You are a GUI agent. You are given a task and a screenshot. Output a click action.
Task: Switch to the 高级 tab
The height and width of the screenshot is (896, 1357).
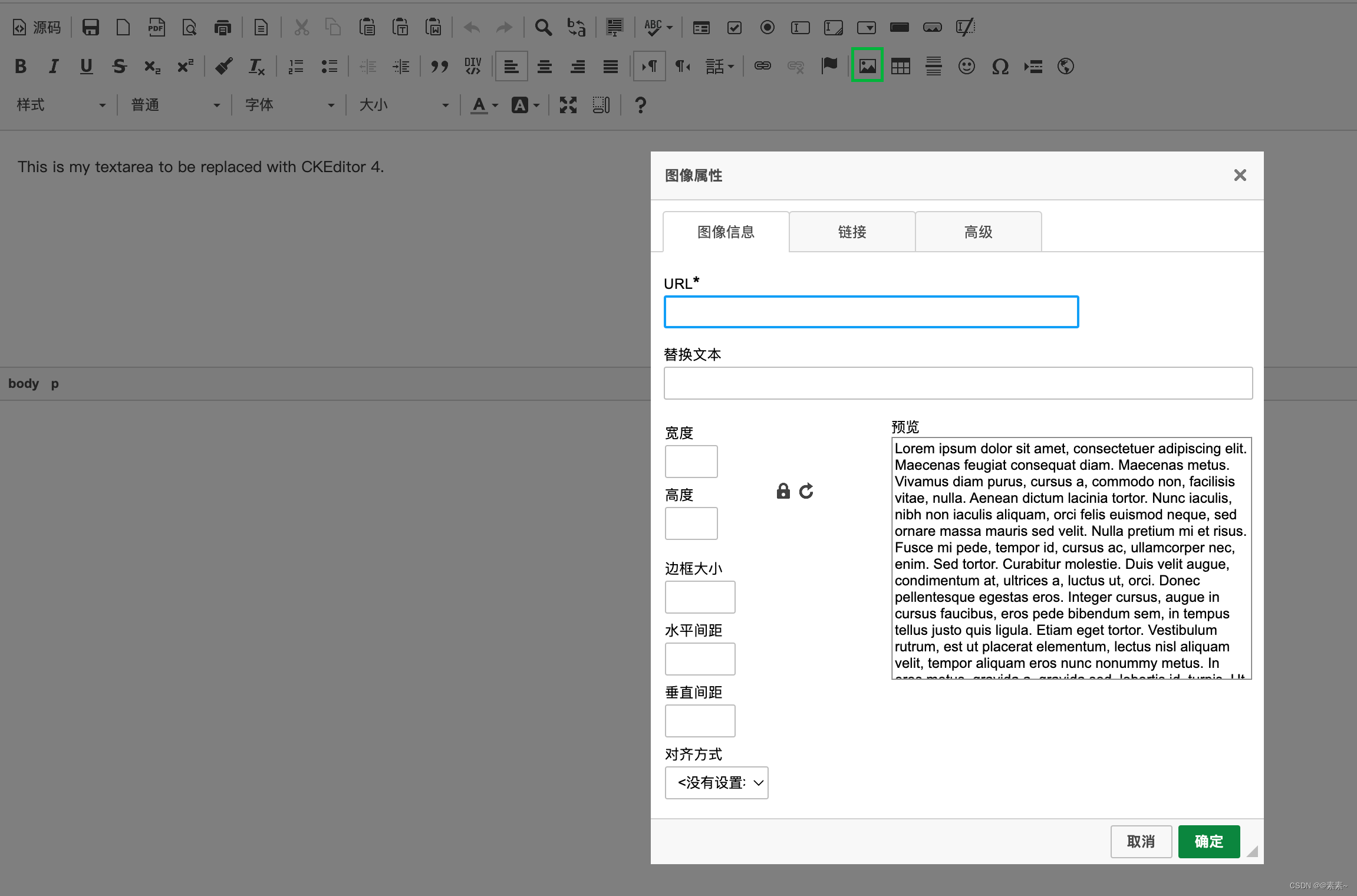978,232
